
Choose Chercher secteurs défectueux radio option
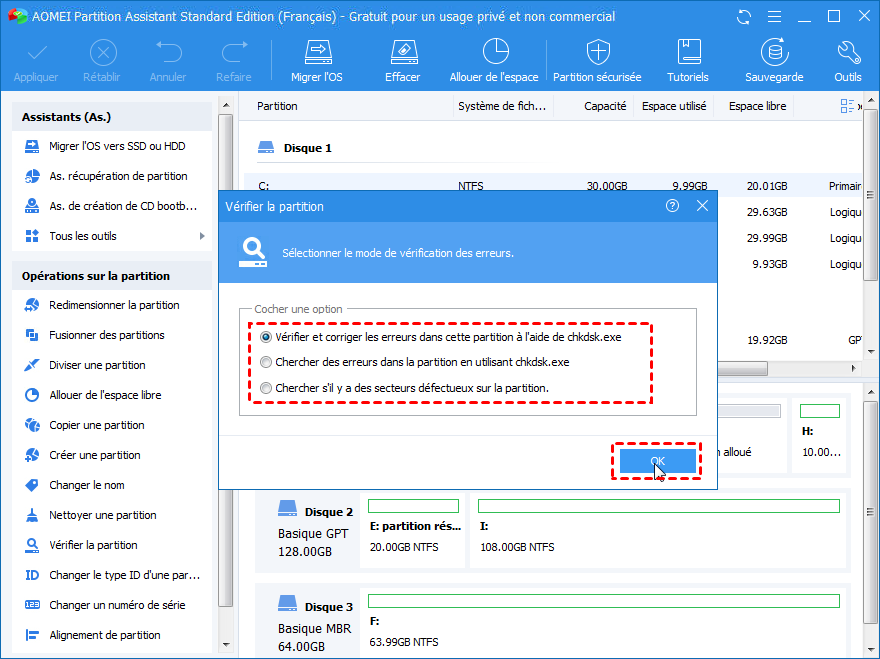pos(266,388)
